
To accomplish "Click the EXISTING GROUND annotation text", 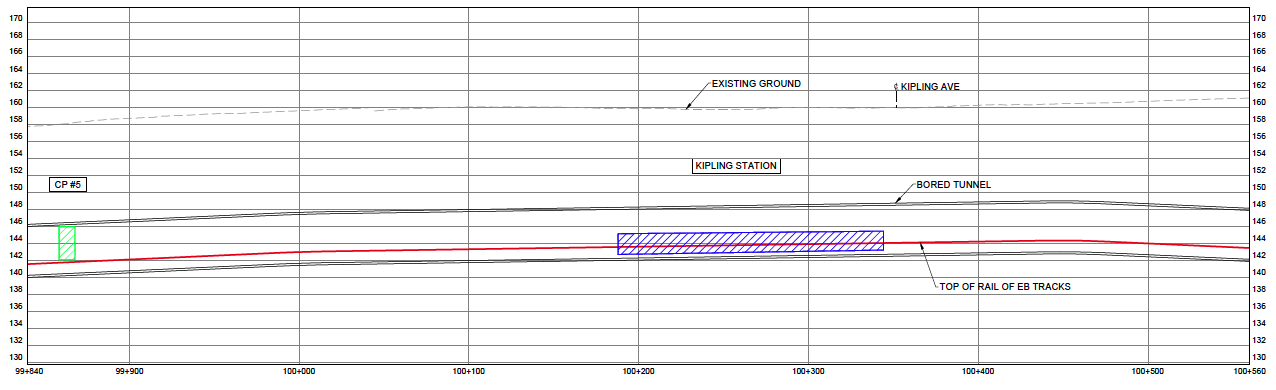I will point(756,84).
